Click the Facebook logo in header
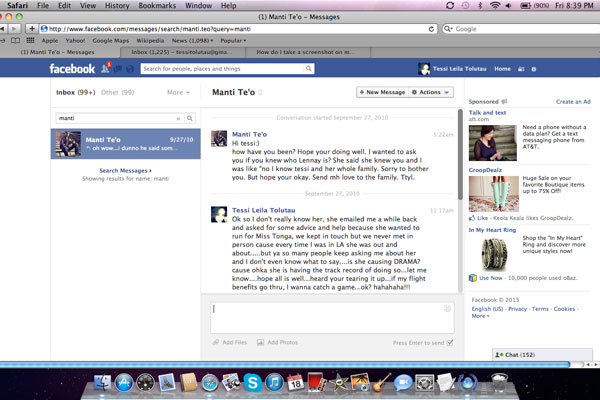Screen dimensions: 600x400 tap(72, 69)
